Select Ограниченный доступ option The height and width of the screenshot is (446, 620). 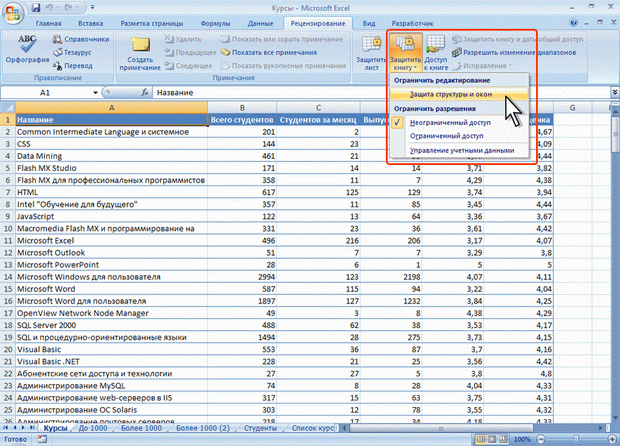459,136
